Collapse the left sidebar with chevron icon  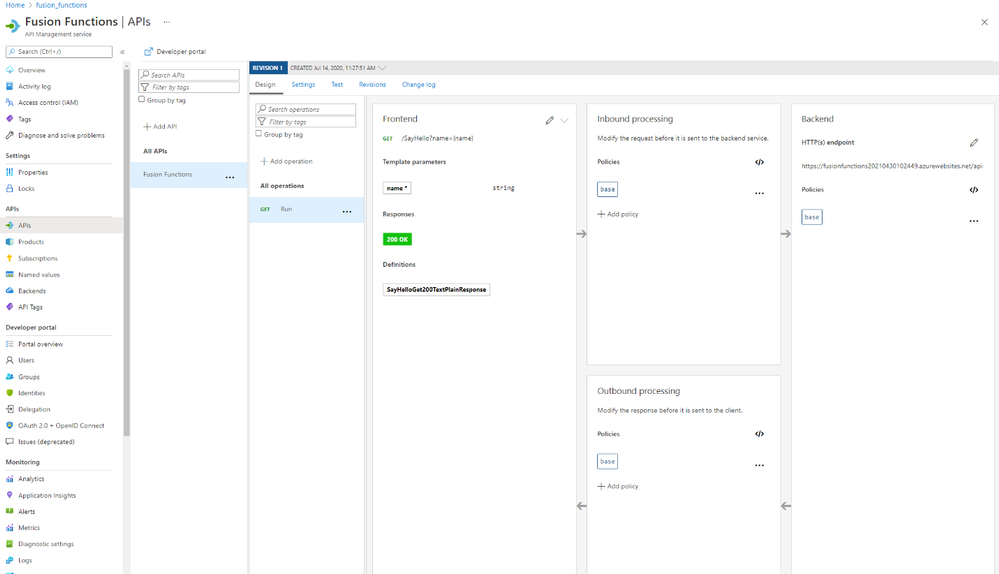[122, 52]
